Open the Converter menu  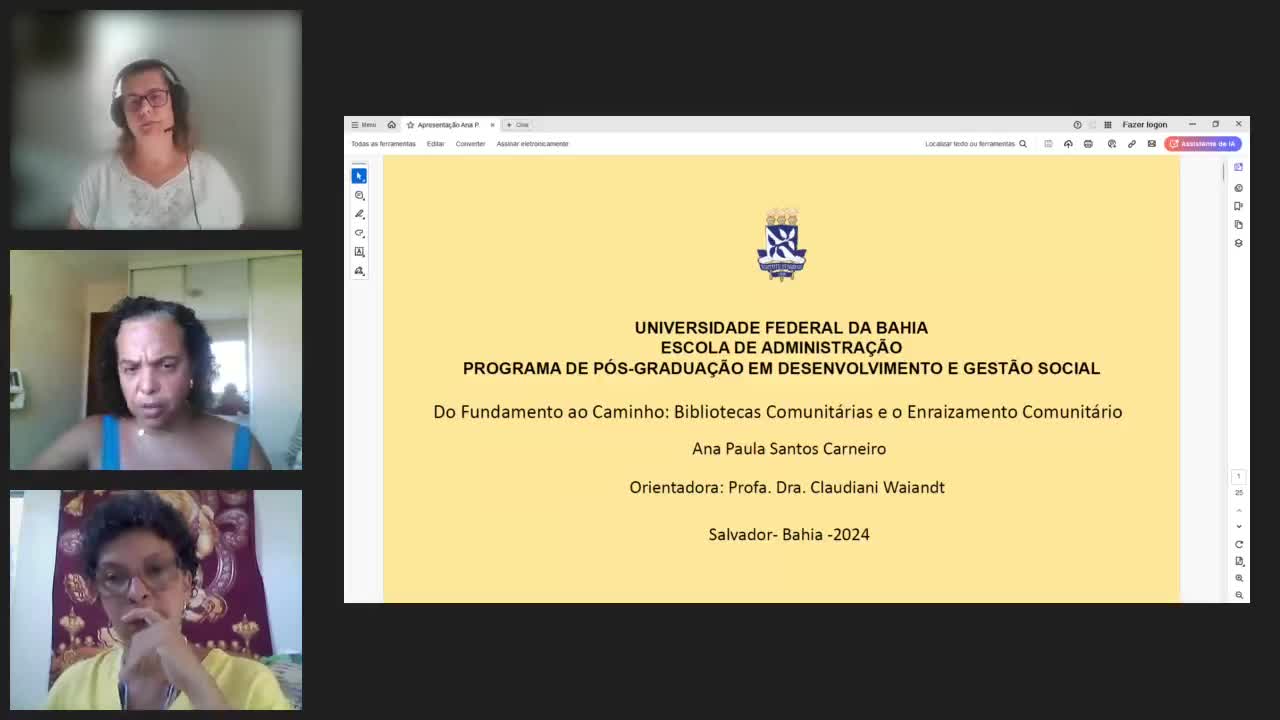point(470,144)
